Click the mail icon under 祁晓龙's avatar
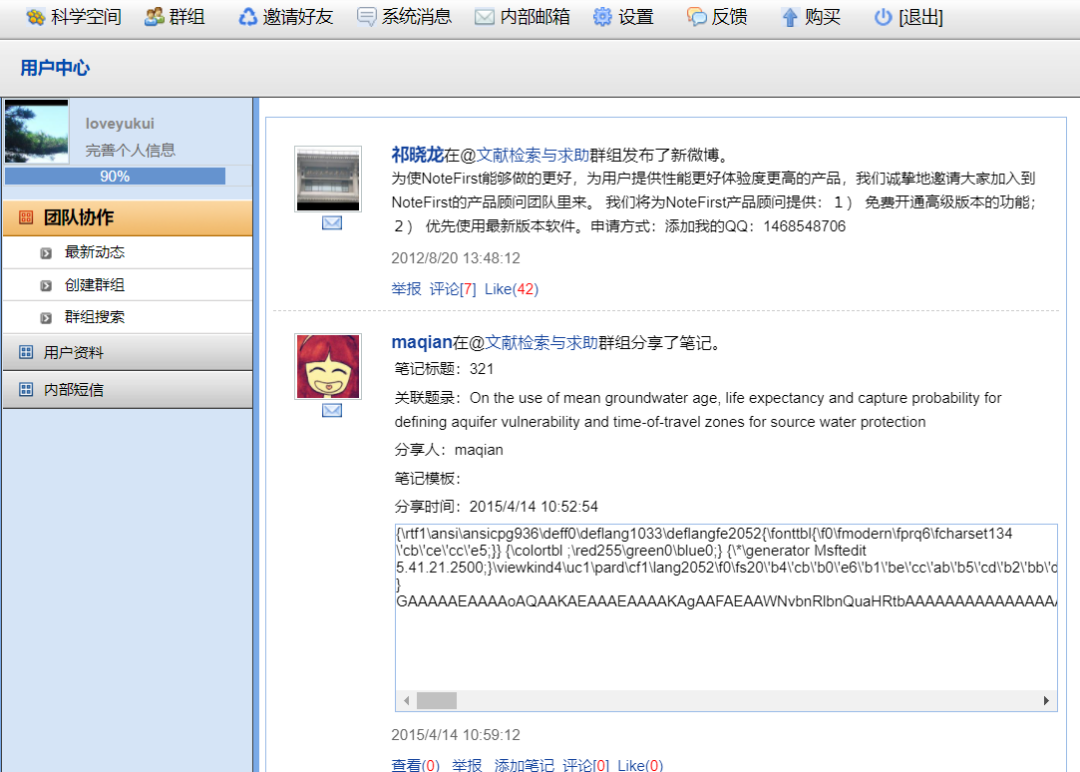1080x772 pixels. (x=332, y=222)
